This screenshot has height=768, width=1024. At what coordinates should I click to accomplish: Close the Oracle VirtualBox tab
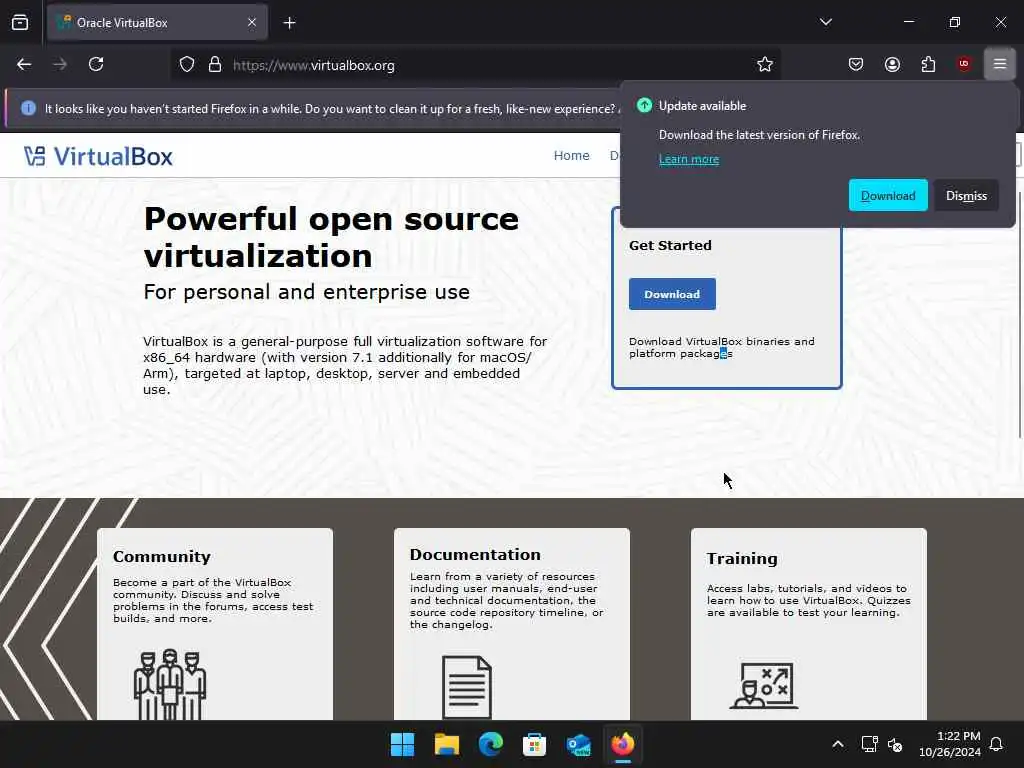(x=252, y=23)
